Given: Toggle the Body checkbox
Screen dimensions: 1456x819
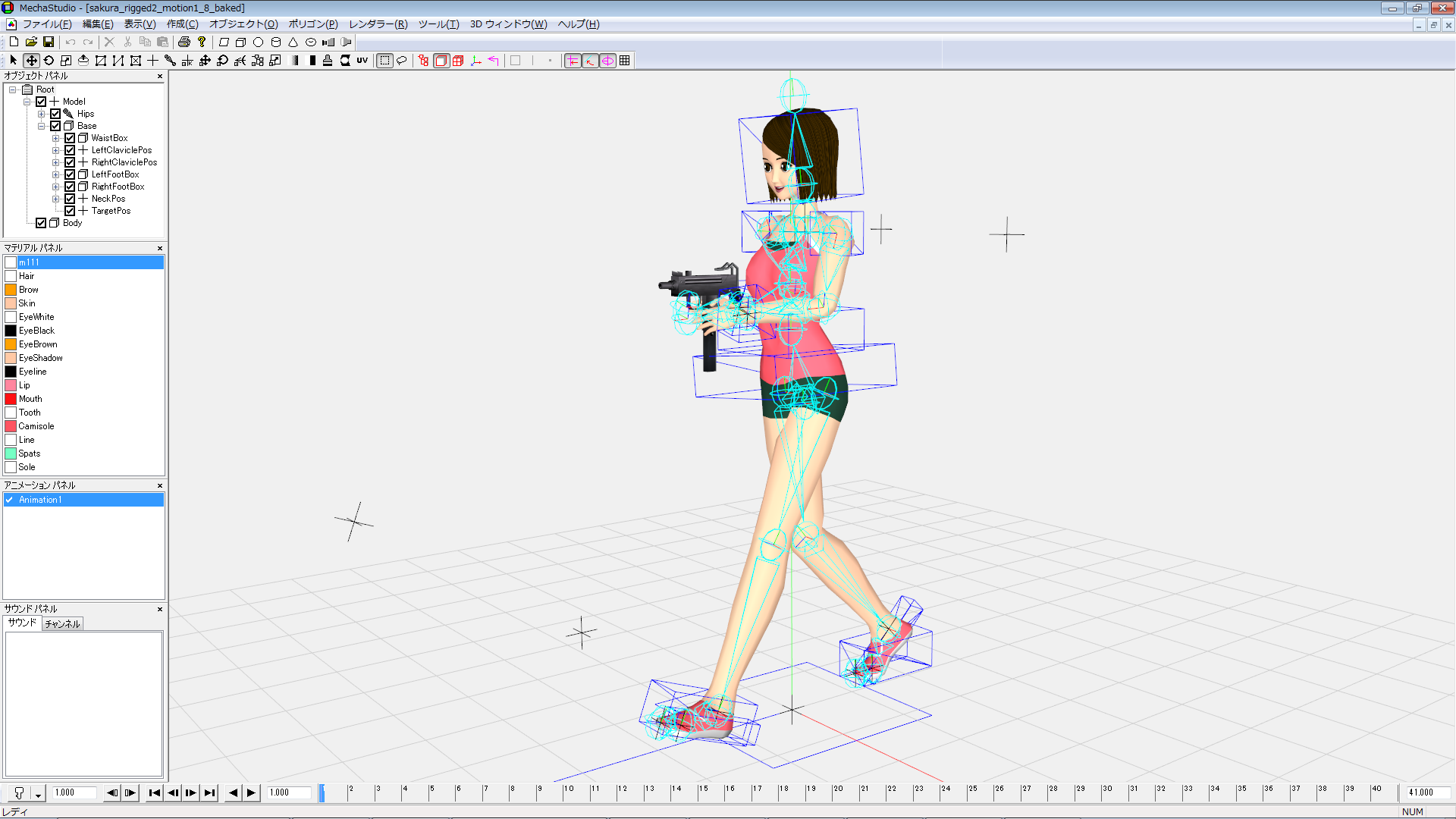Looking at the screenshot, I should pyautogui.click(x=41, y=223).
